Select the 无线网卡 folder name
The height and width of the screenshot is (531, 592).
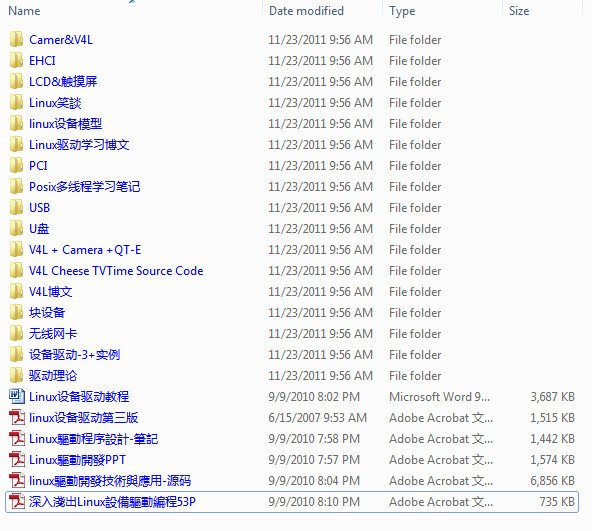point(53,333)
